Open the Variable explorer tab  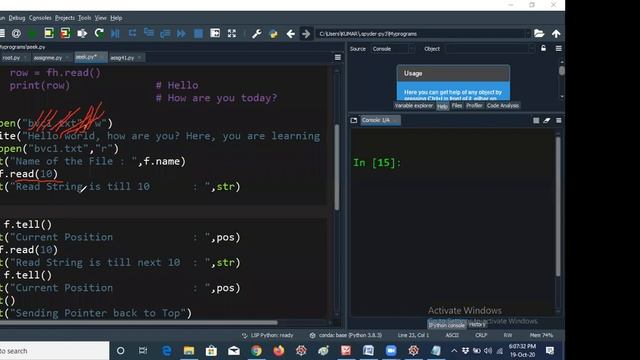414,106
